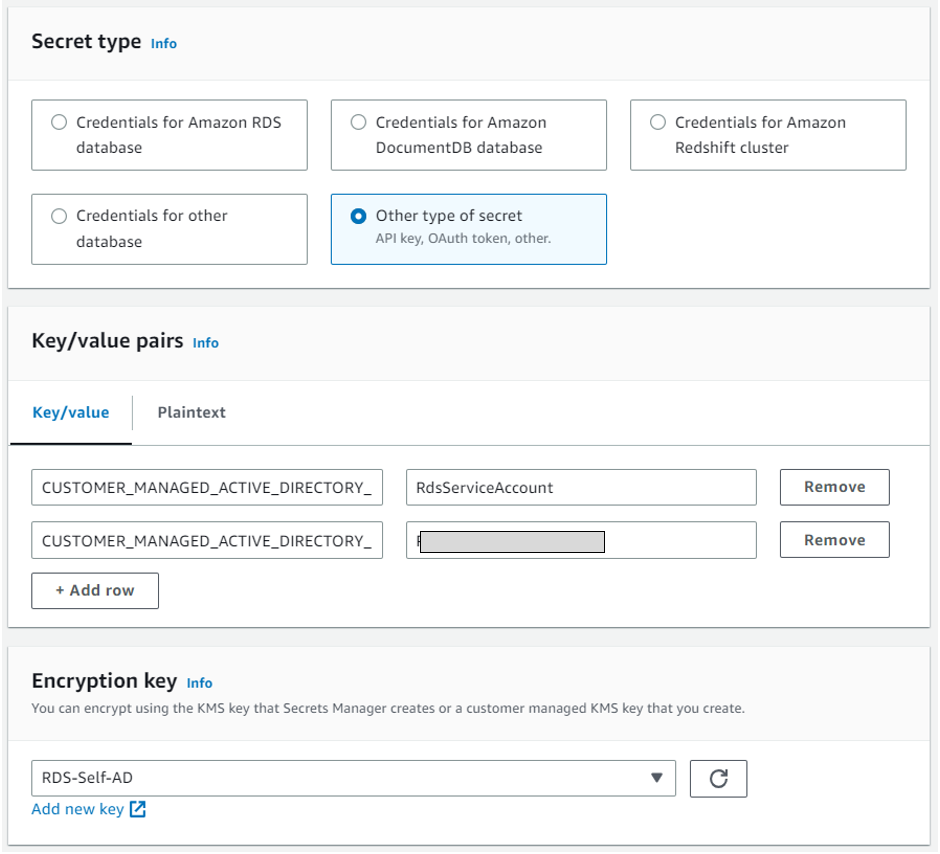Click the second row redacted value field
Image resolution: width=940 pixels, height=854 pixels.
pos(581,541)
